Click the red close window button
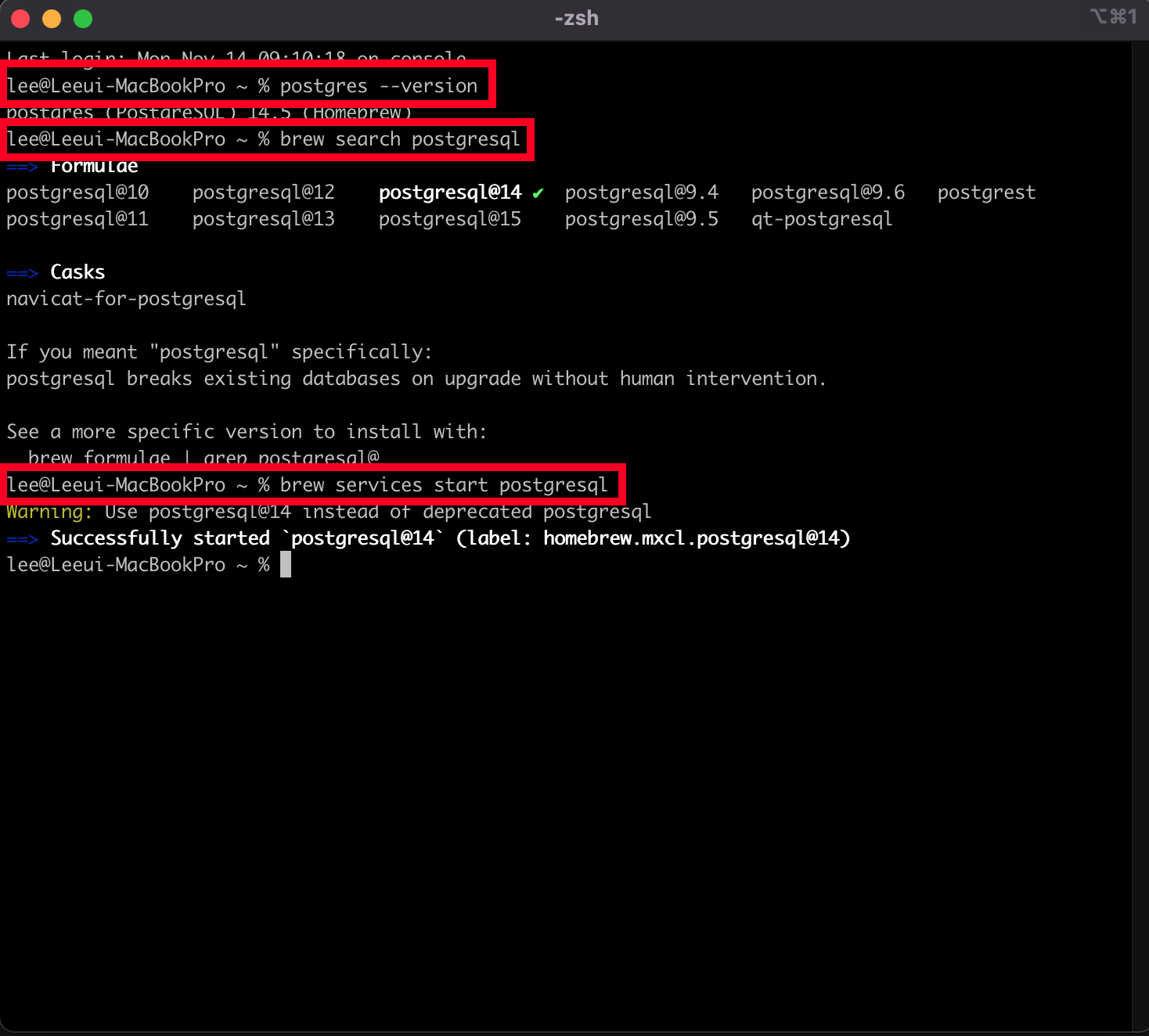The image size is (1149, 1036). click(20, 19)
